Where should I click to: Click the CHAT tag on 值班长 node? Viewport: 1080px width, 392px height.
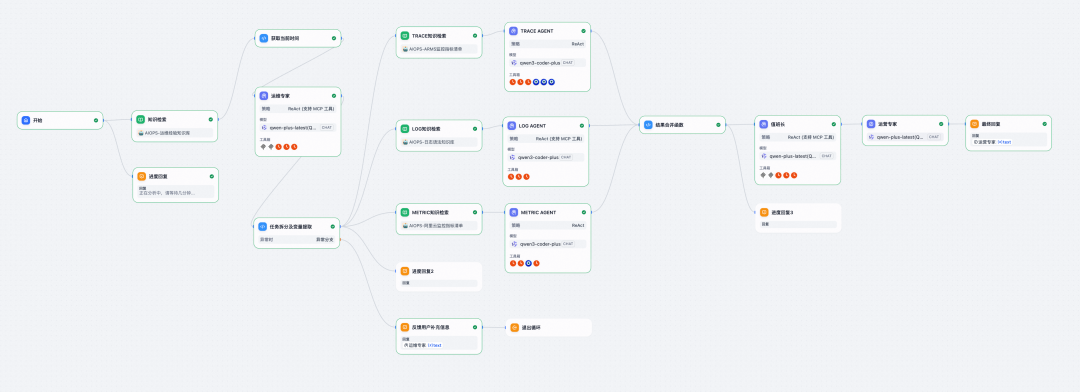(827, 156)
